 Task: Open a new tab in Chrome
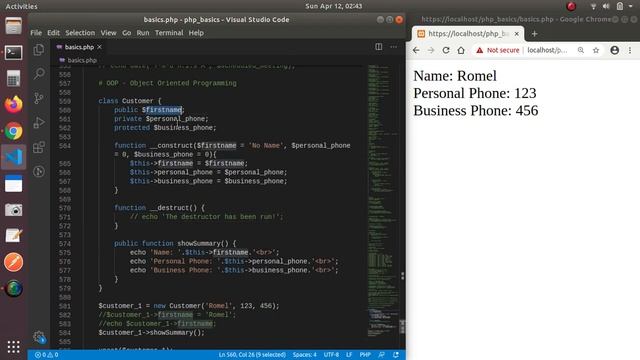click(534, 34)
